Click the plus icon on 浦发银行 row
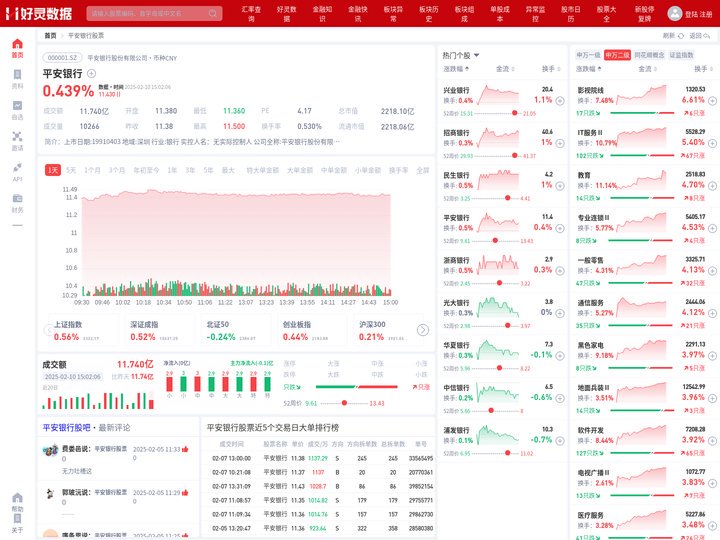This screenshot has height=540, width=720. pos(560,441)
